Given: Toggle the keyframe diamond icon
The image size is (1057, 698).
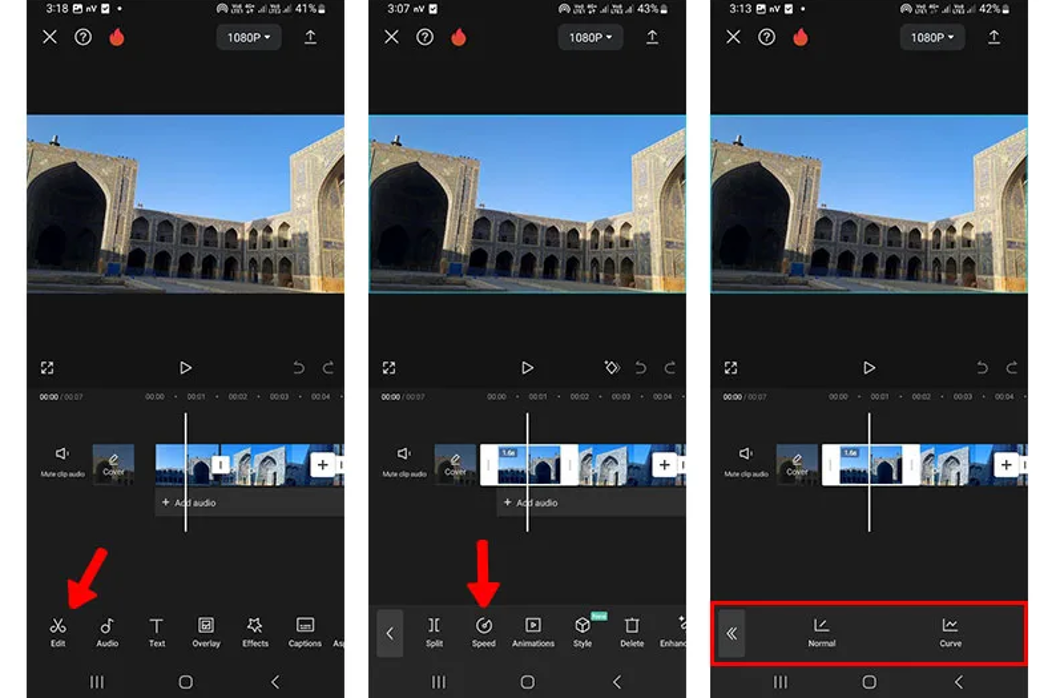Looking at the screenshot, I should click(612, 368).
